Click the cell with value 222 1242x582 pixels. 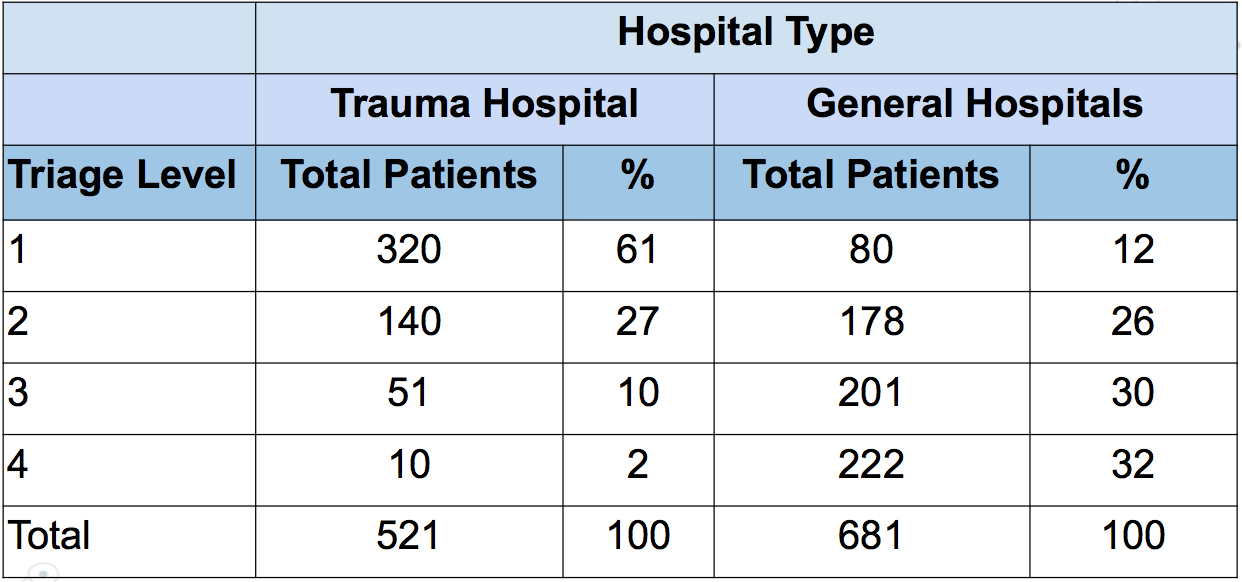point(871,465)
